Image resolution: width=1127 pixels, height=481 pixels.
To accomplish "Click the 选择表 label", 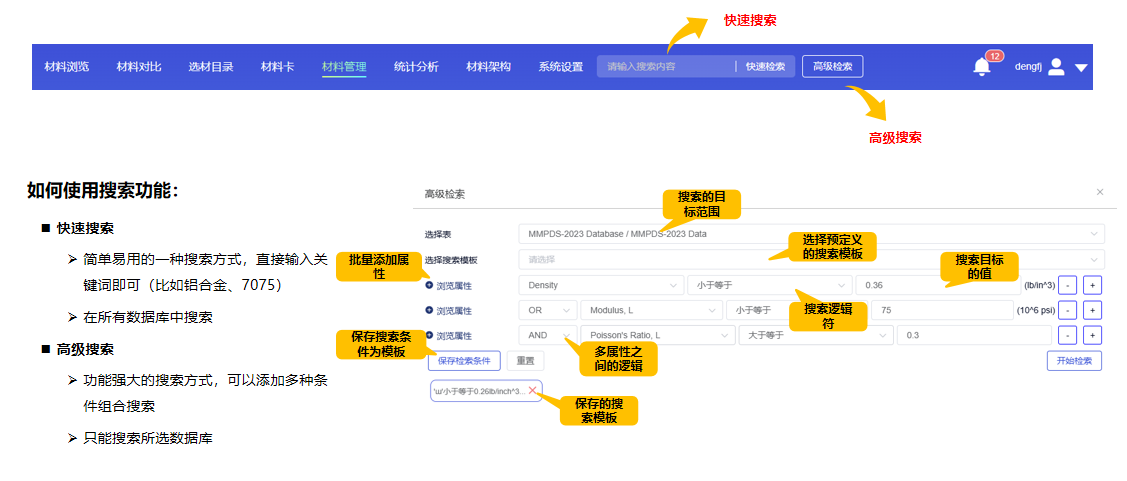I will tap(438, 234).
